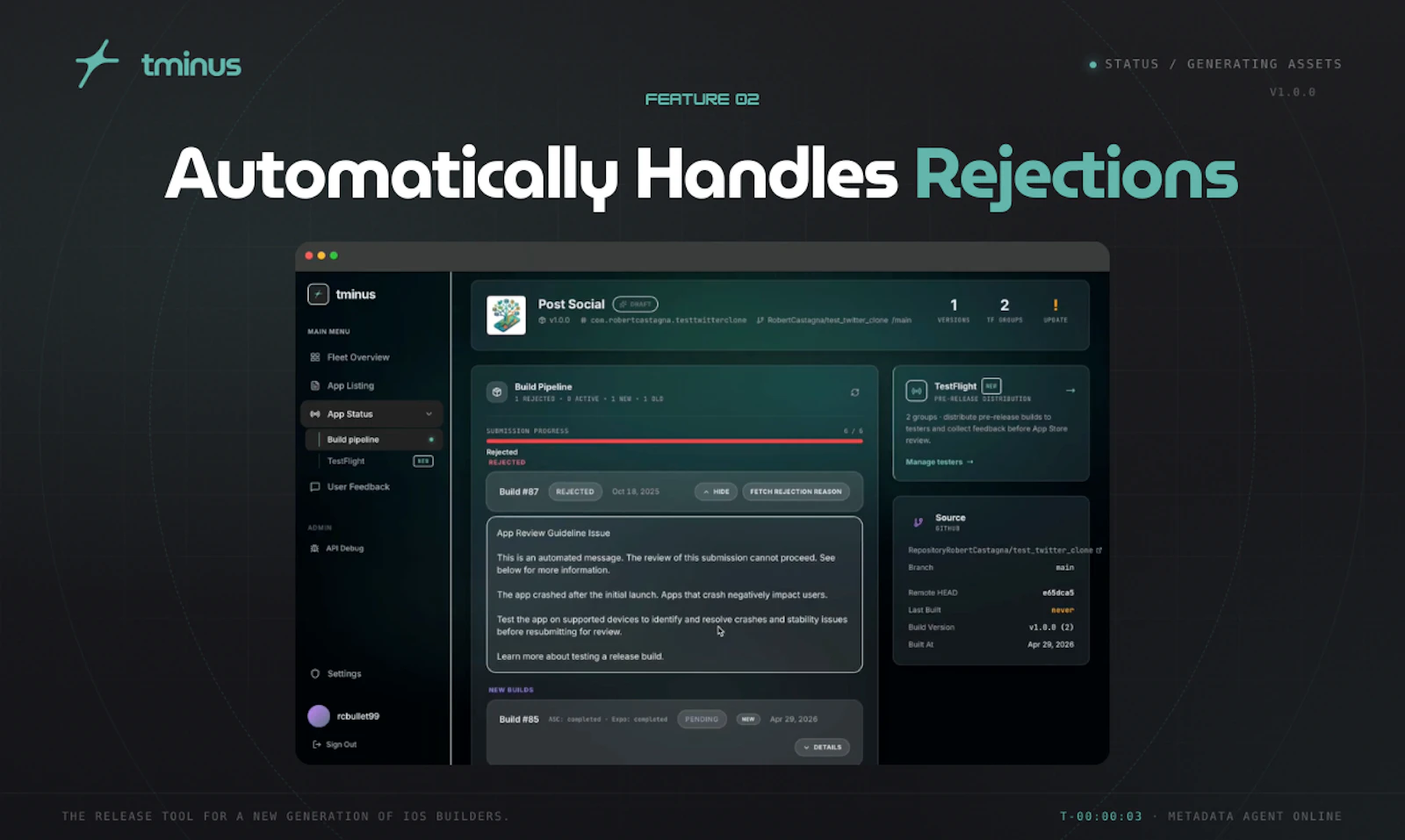Click Sign Out in the sidebar
This screenshot has height=840, width=1405.
tap(341, 744)
